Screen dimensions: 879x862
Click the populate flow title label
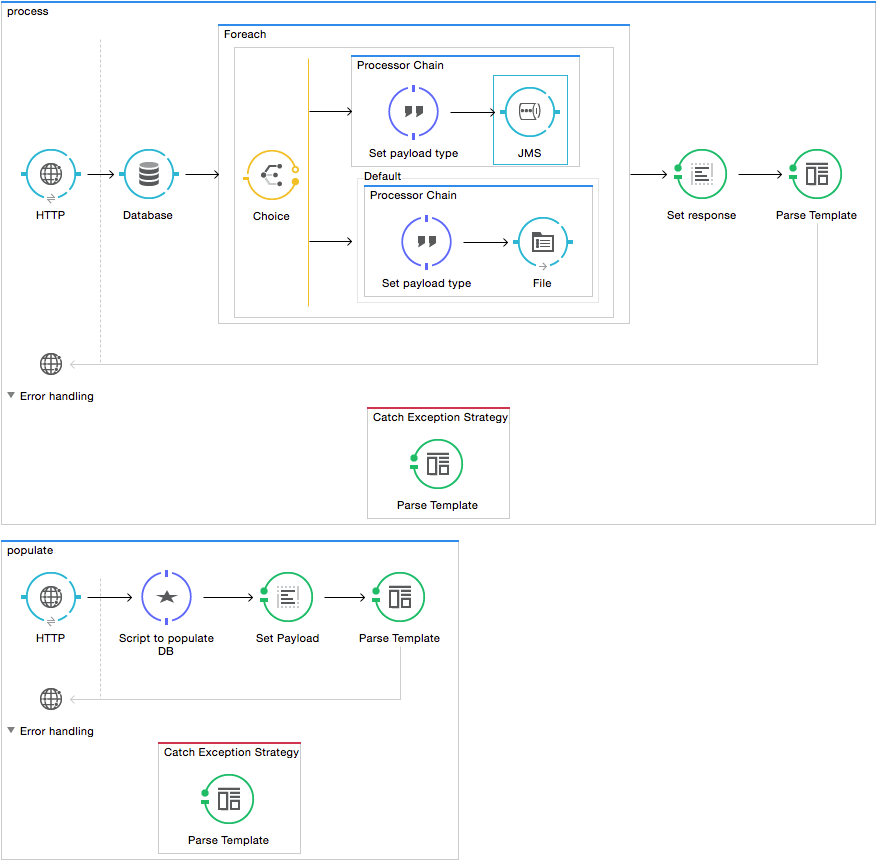tap(31, 550)
